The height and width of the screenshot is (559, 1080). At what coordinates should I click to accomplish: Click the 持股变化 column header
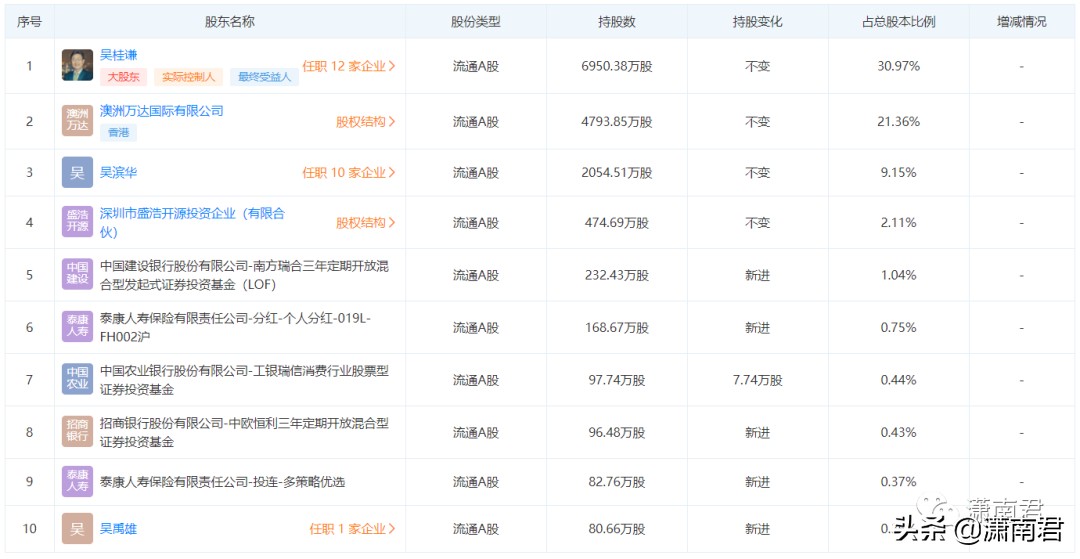point(758,22)
